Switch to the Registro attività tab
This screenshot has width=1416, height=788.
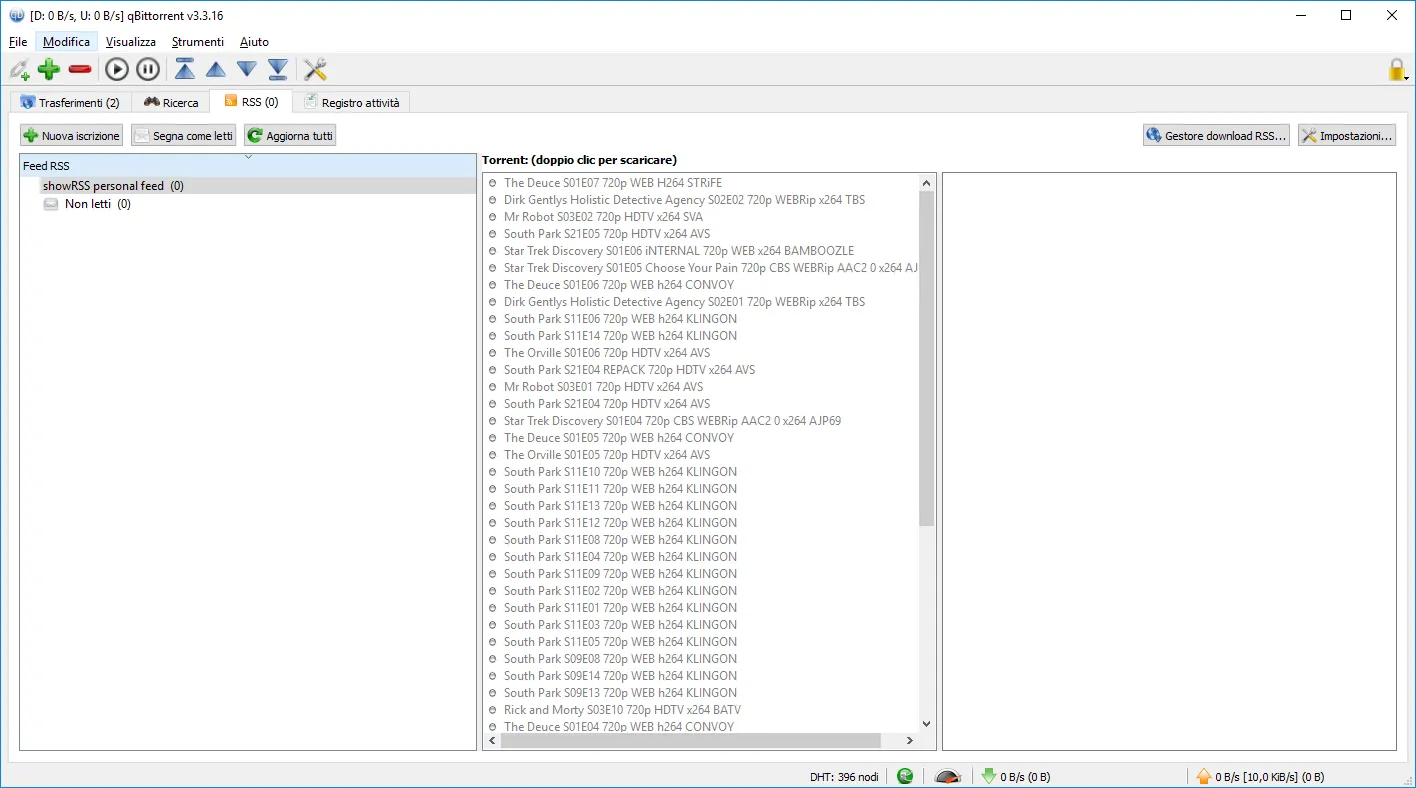coord(351,102)
